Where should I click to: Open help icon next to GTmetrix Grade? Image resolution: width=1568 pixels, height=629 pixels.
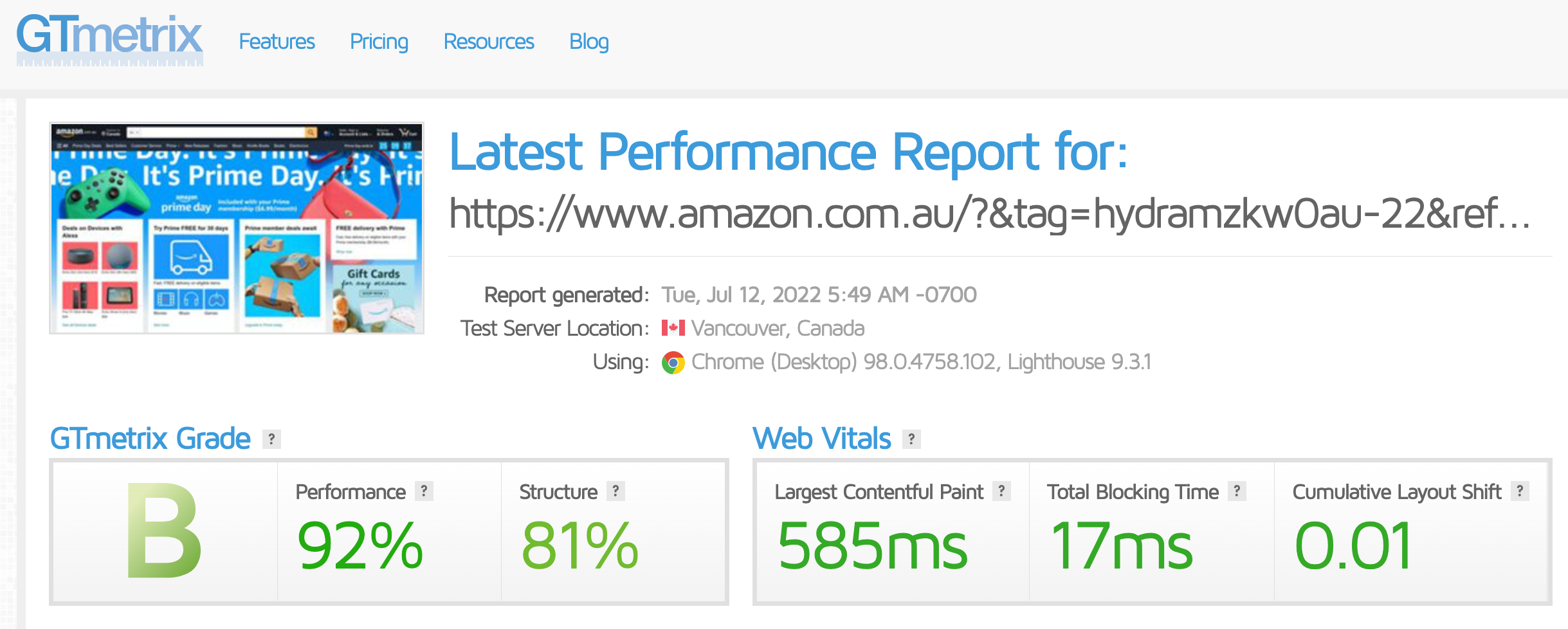coord(271,439)
